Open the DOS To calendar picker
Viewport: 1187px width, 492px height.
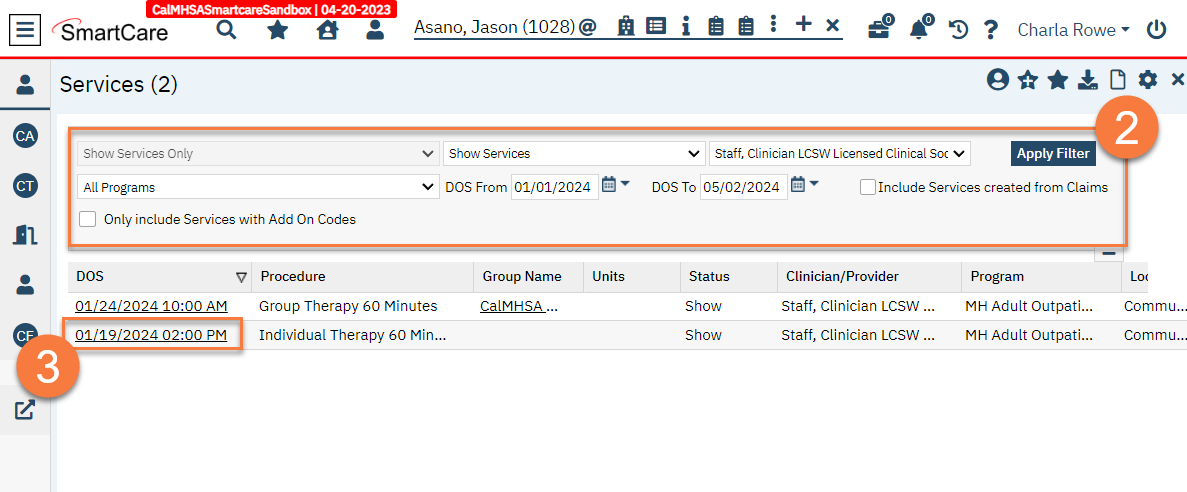click(x=798, y=185)
